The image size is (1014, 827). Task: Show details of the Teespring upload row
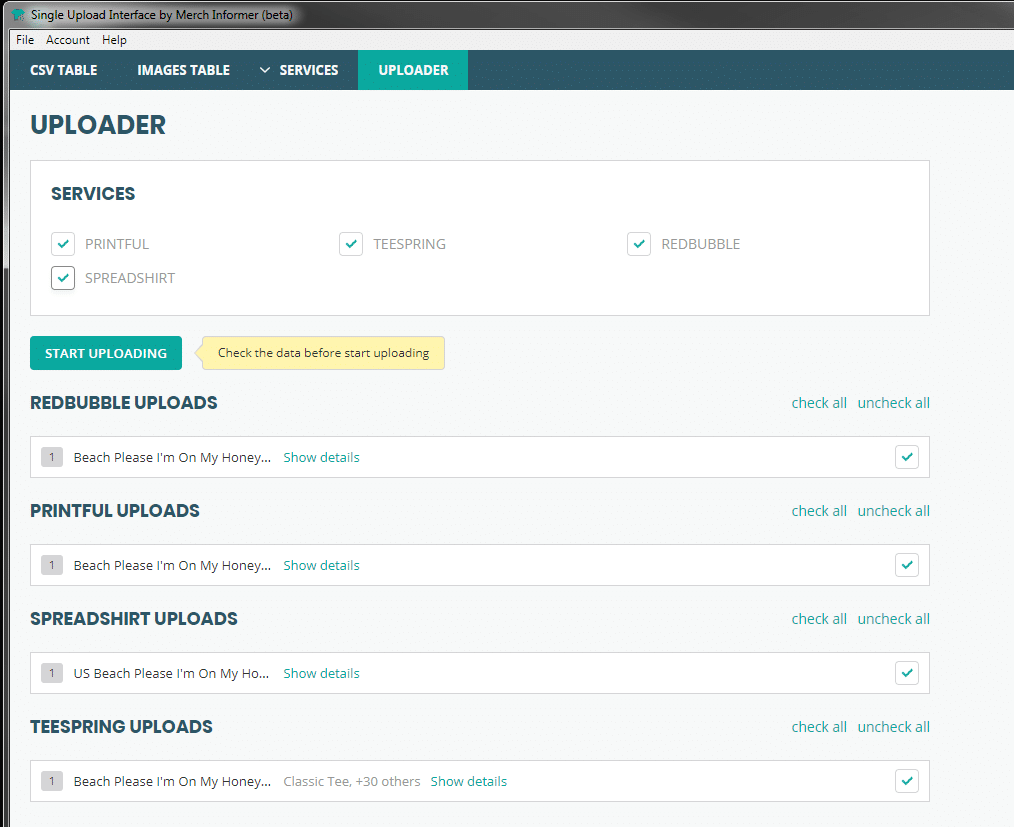[x=469, y=781]
